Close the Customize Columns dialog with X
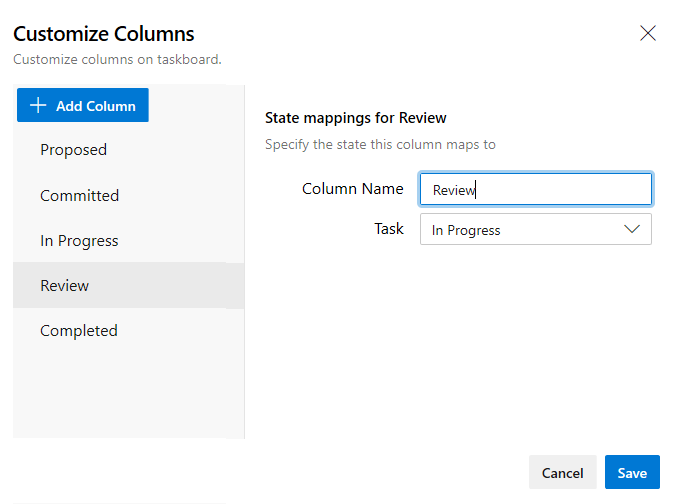 [648, 33]
